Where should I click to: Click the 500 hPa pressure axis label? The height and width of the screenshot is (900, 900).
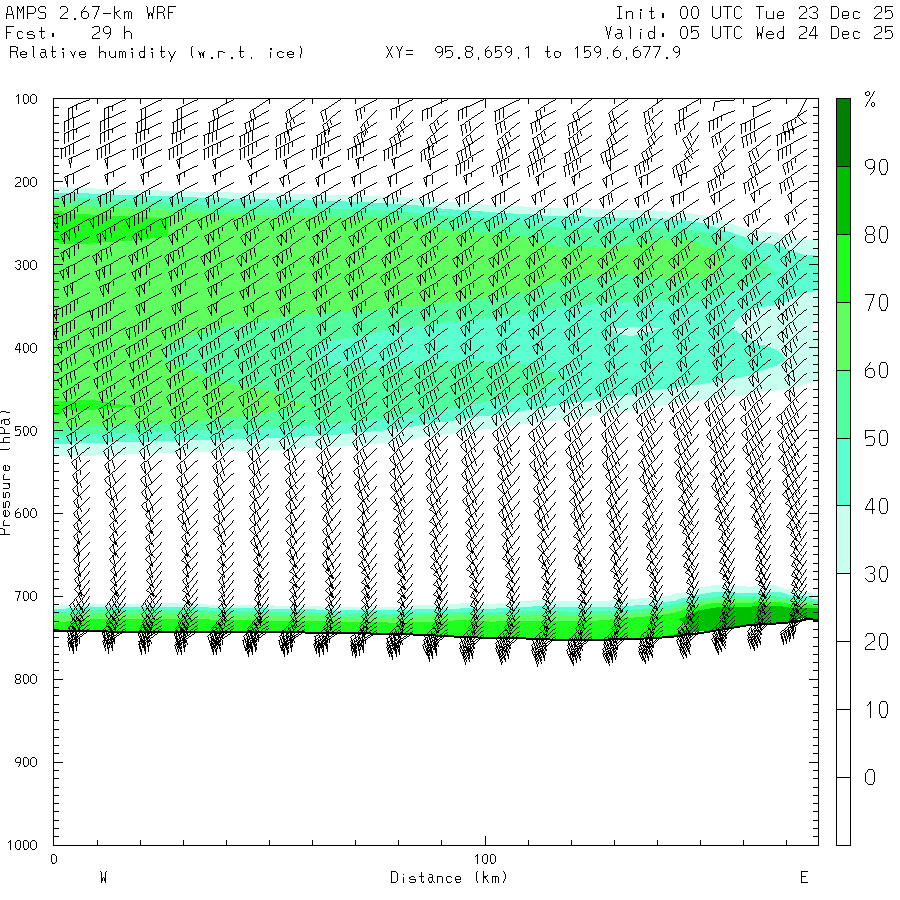click(26, 431)
